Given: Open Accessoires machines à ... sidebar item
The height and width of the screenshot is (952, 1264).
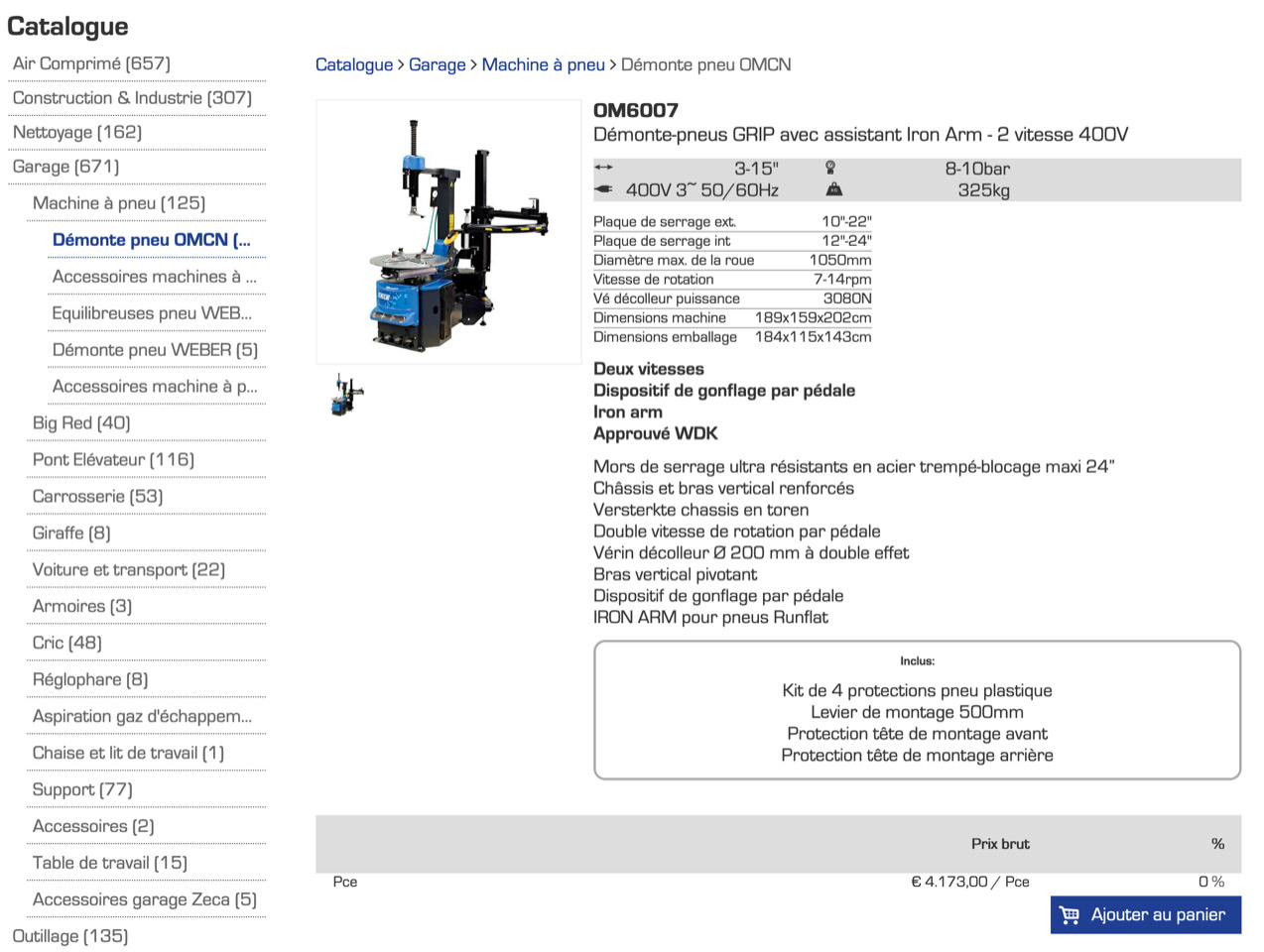Looking at the screenshot, I should coord(155,277).
